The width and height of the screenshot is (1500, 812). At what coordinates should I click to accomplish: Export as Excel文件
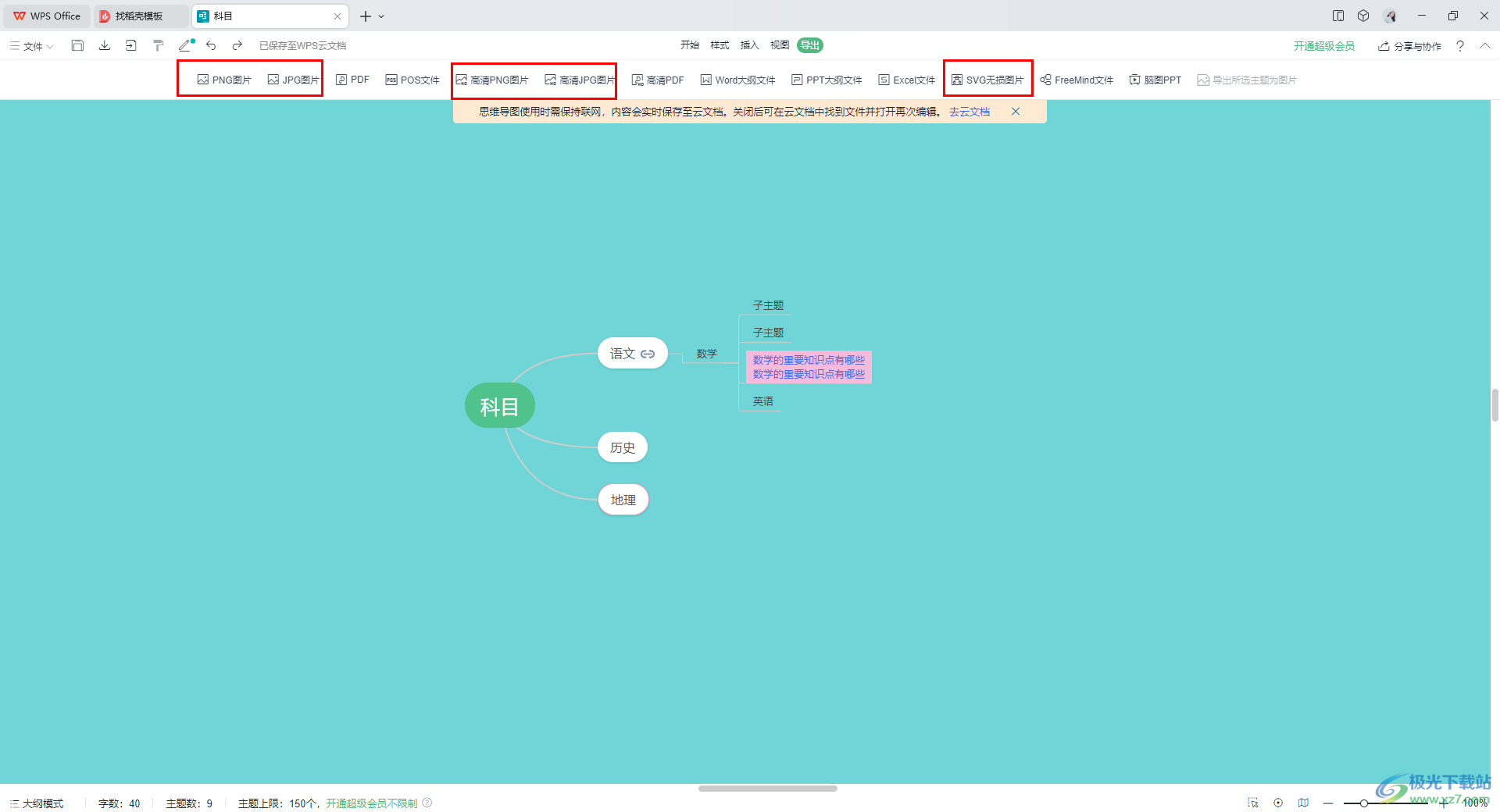pos(906,80)
